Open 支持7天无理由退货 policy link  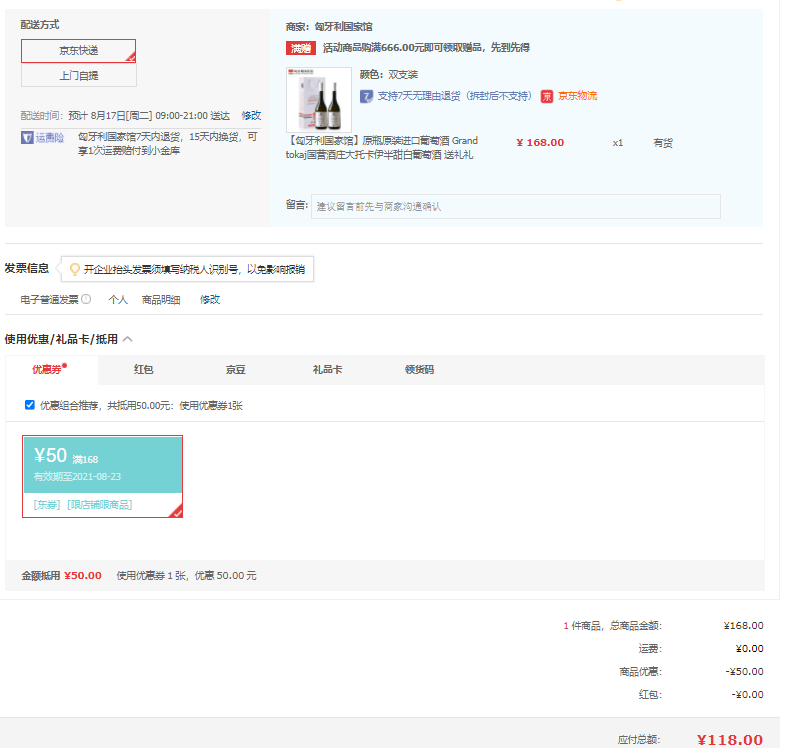tap(454, 96)
